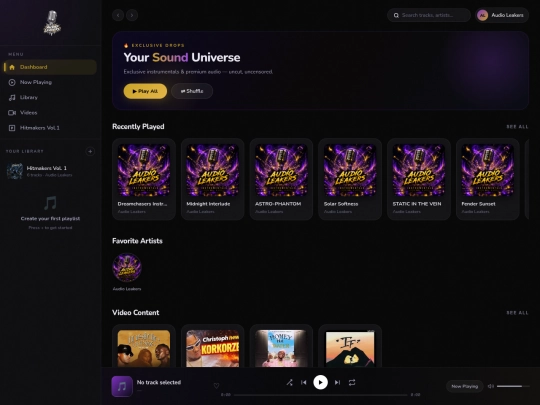This screenshot has width=540, height=405.
Task: Open the ASTRO-PHANTOM track card
Action: tap(281, 179)
